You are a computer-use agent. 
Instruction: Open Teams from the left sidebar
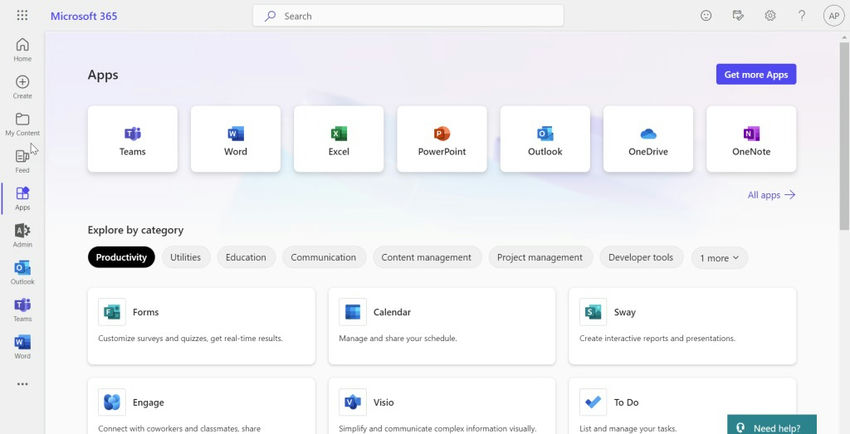(22, 310)
